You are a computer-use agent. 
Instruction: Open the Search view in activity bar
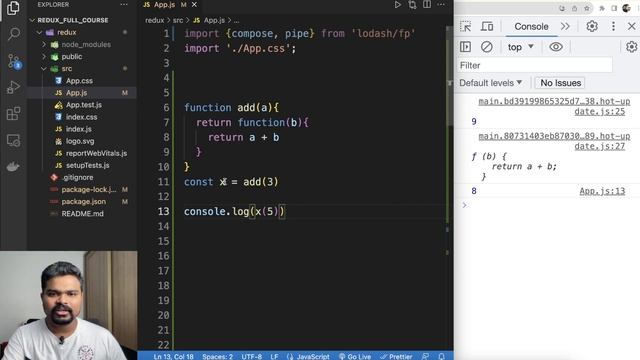click(x=13, y=34)
